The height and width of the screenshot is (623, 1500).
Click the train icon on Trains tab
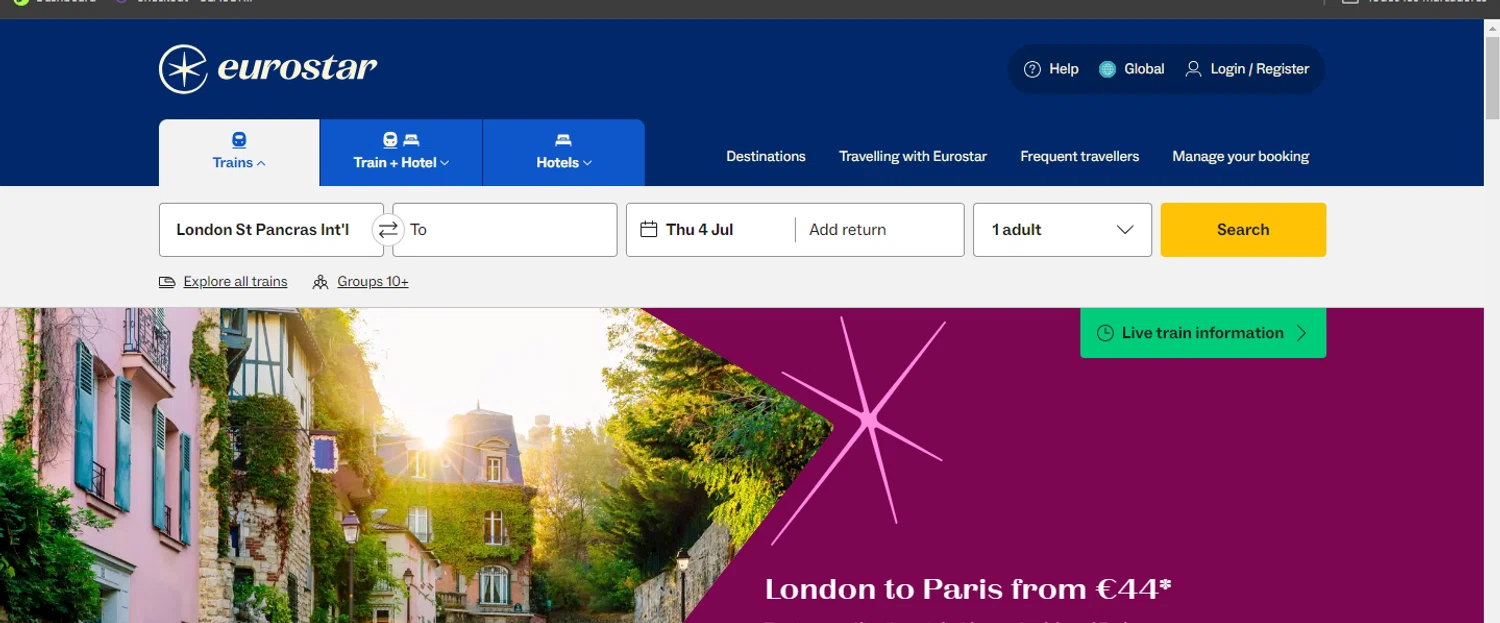[239, 140]
